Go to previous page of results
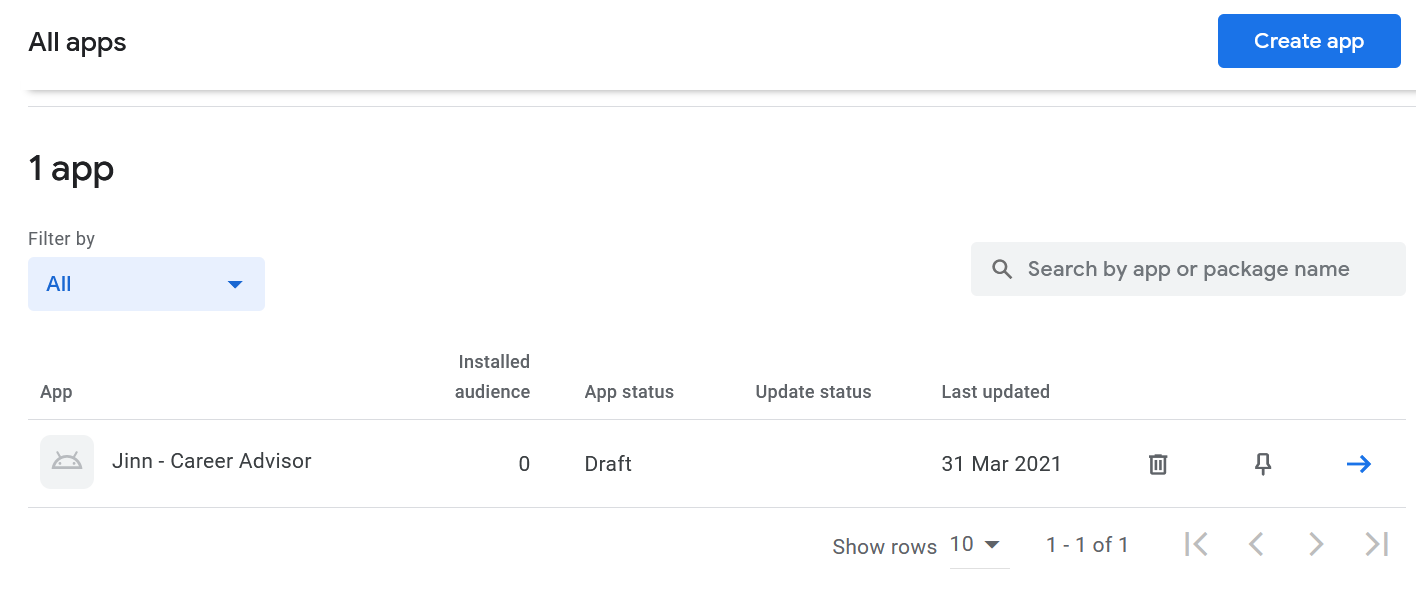 (1257, 544)
